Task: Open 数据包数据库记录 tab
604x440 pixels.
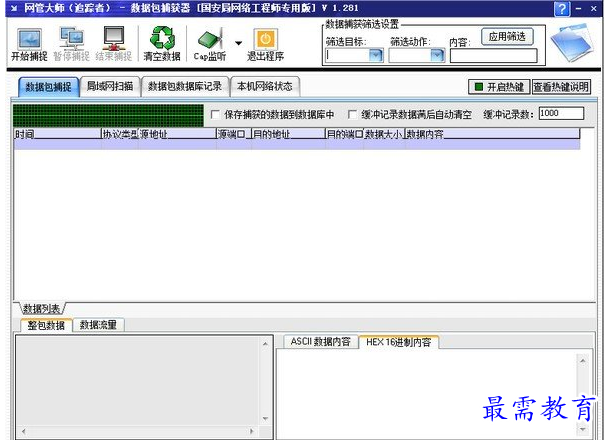Action: tap(185, 86)
